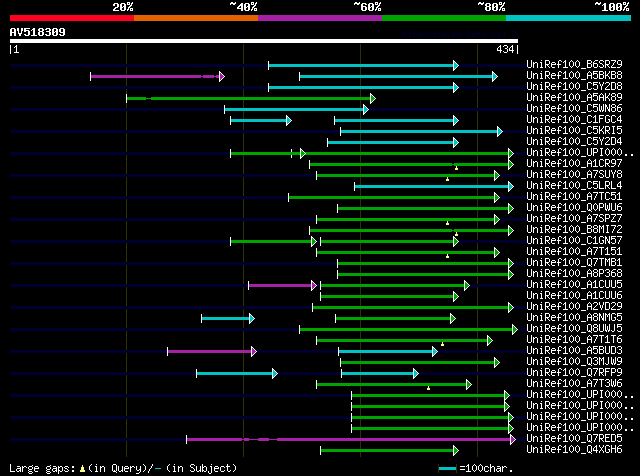
Task: Click the long purple bar for Q7RED5
Action: point(351,440)
